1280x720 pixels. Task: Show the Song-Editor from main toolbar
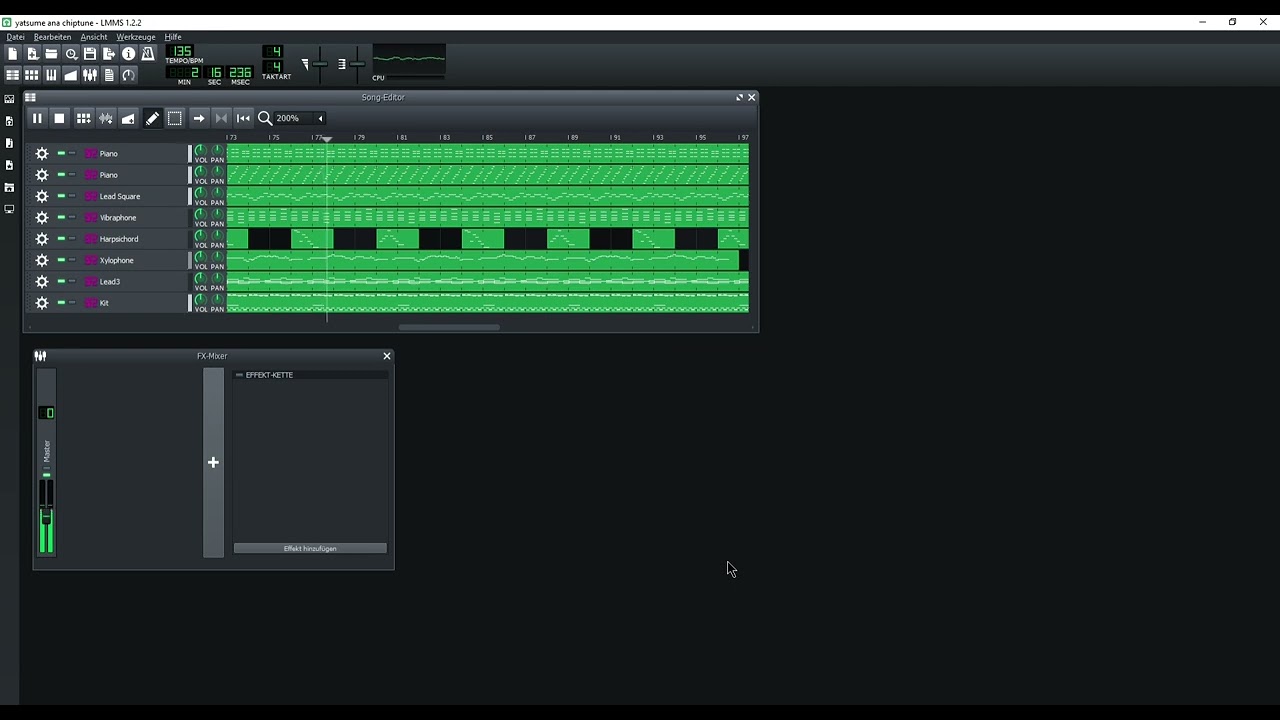(x=12, y=75)
